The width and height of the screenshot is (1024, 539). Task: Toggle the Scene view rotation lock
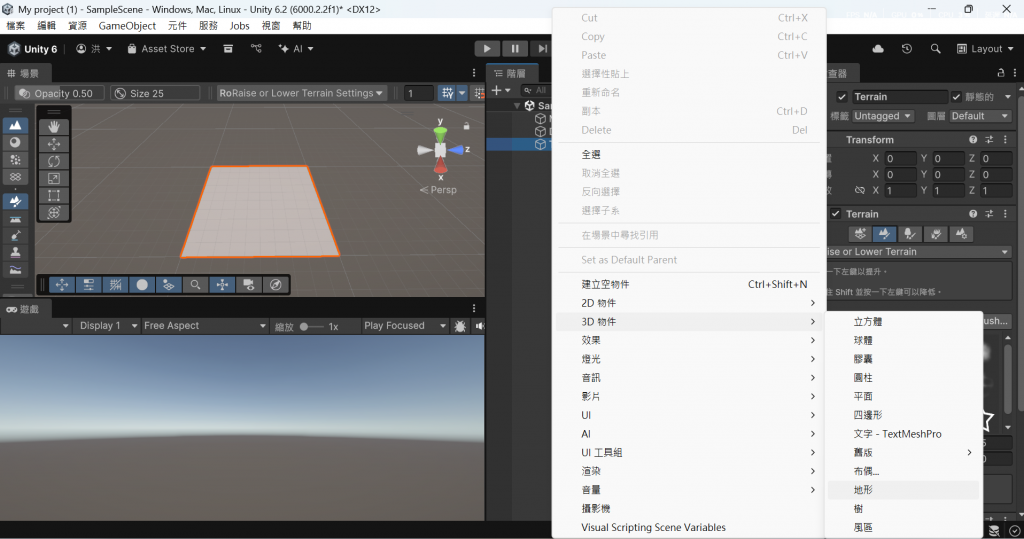(x=466, y=125)
